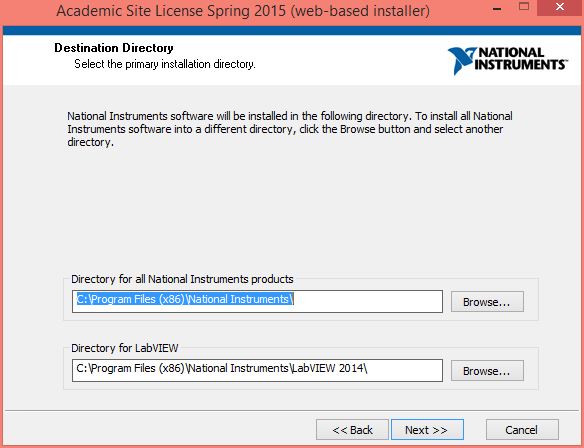Proceed with the Next >> button

[x=427, y=430]
